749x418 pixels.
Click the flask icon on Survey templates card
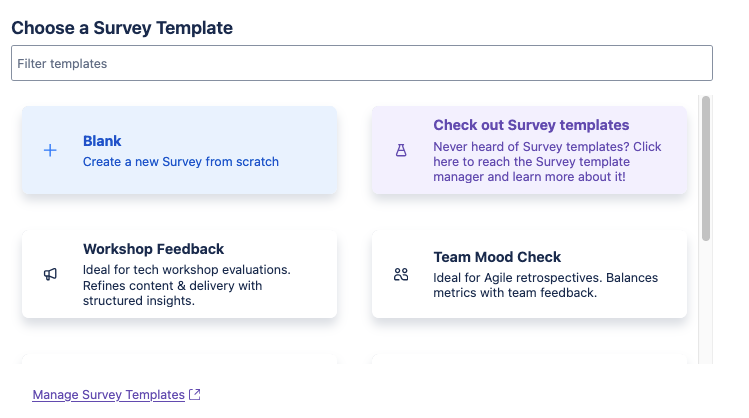pos(401,151)
